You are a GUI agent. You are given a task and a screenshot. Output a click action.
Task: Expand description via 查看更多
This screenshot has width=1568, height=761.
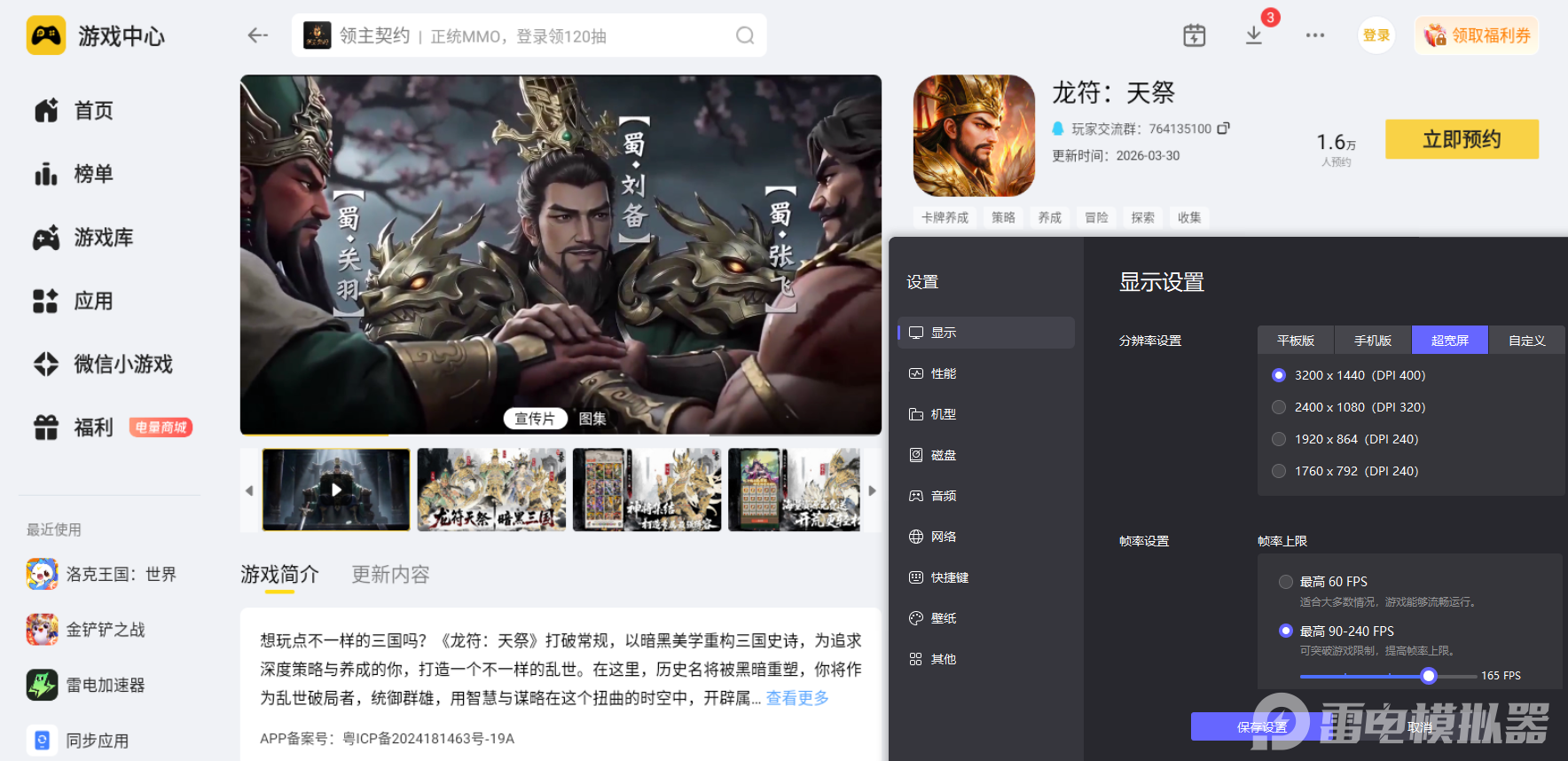(797, 698)
